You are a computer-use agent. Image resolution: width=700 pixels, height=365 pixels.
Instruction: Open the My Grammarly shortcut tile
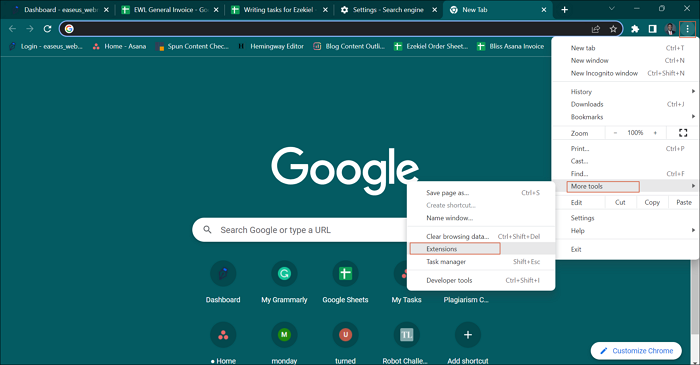pyautogui.click(x=284, y=282)
